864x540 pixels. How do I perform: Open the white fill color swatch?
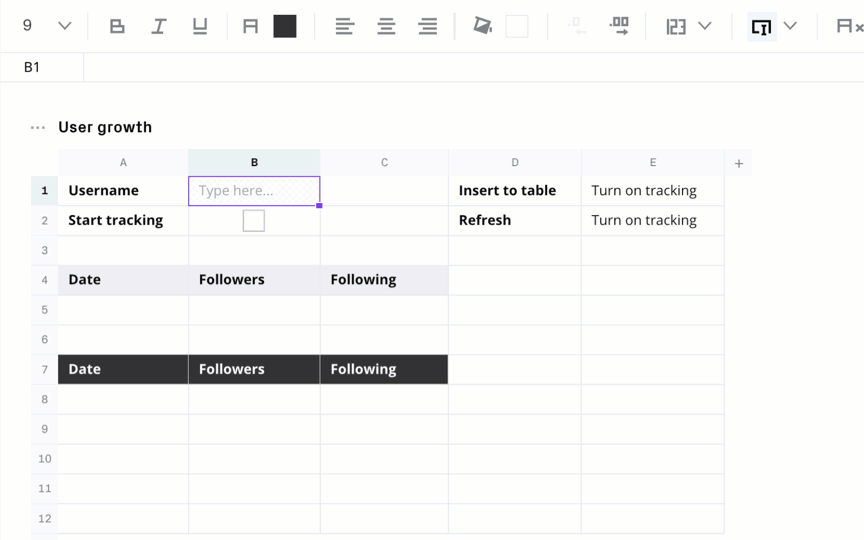[x=517, y=26]
